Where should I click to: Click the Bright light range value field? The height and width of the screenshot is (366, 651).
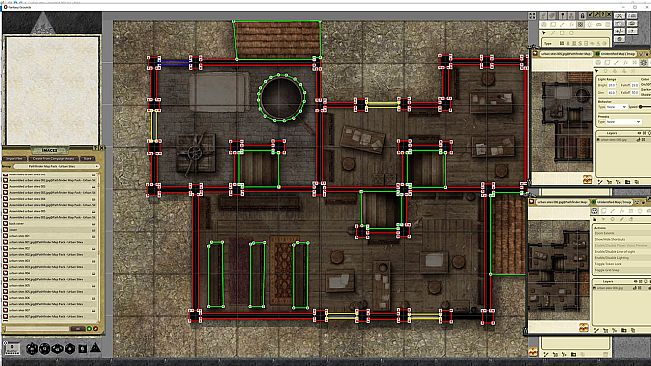pyautogui.click(x=612, y=85)
